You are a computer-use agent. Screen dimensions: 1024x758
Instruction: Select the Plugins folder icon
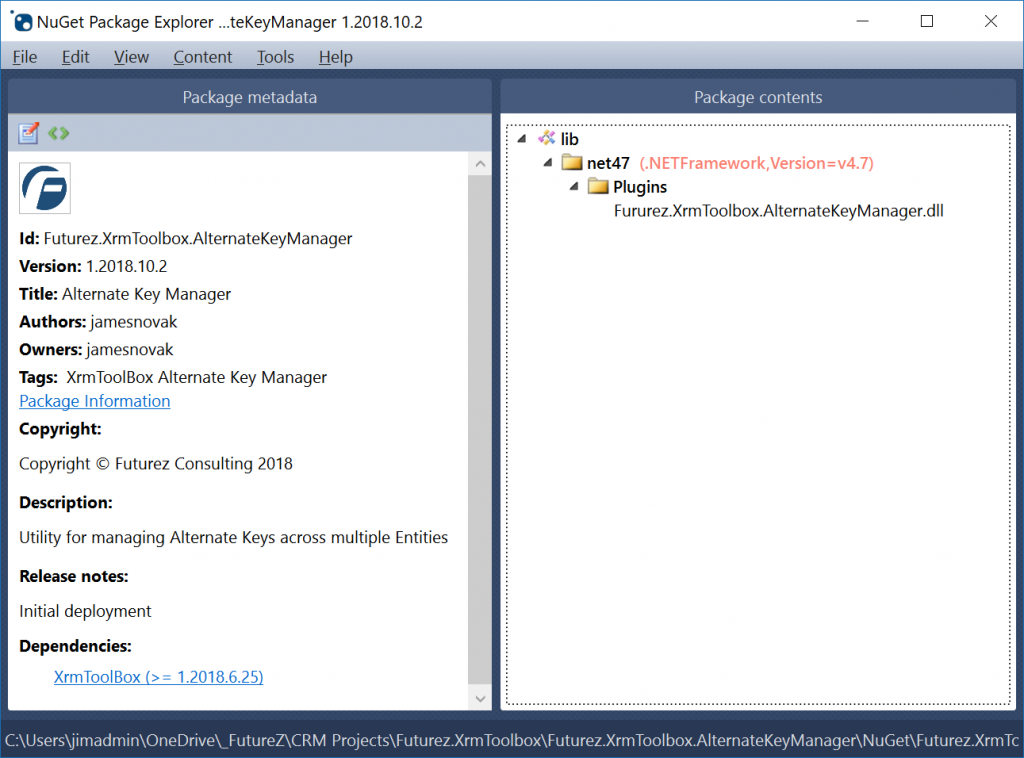(598, 186)
